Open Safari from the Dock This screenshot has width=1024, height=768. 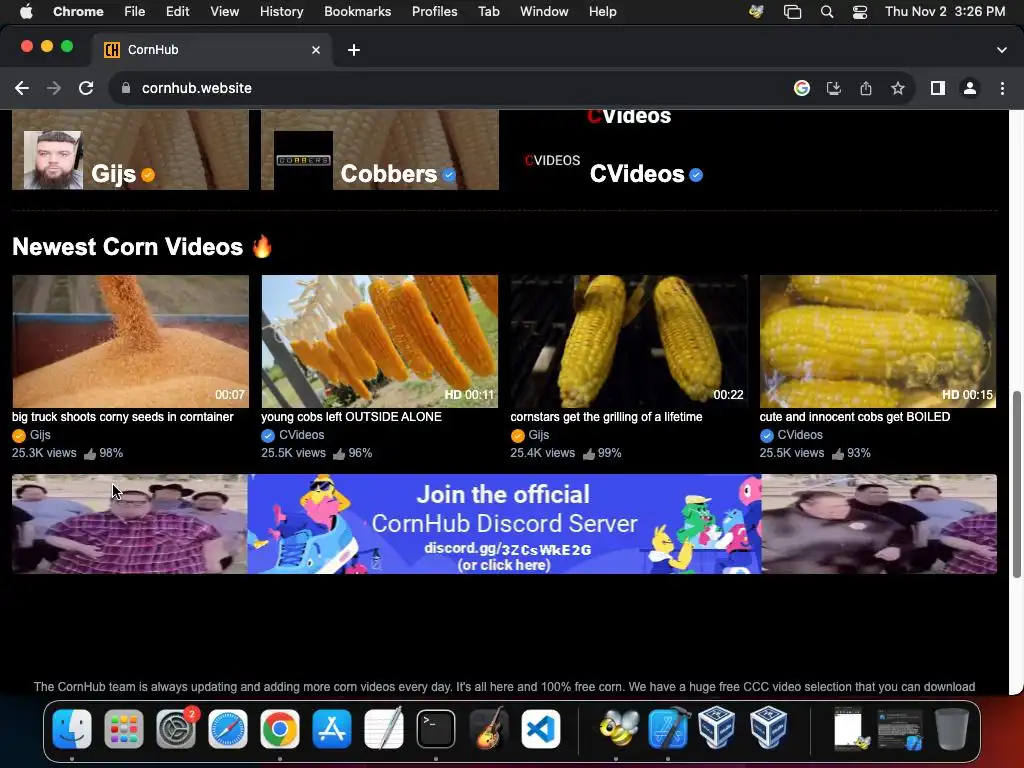click(x=228, y=729)
